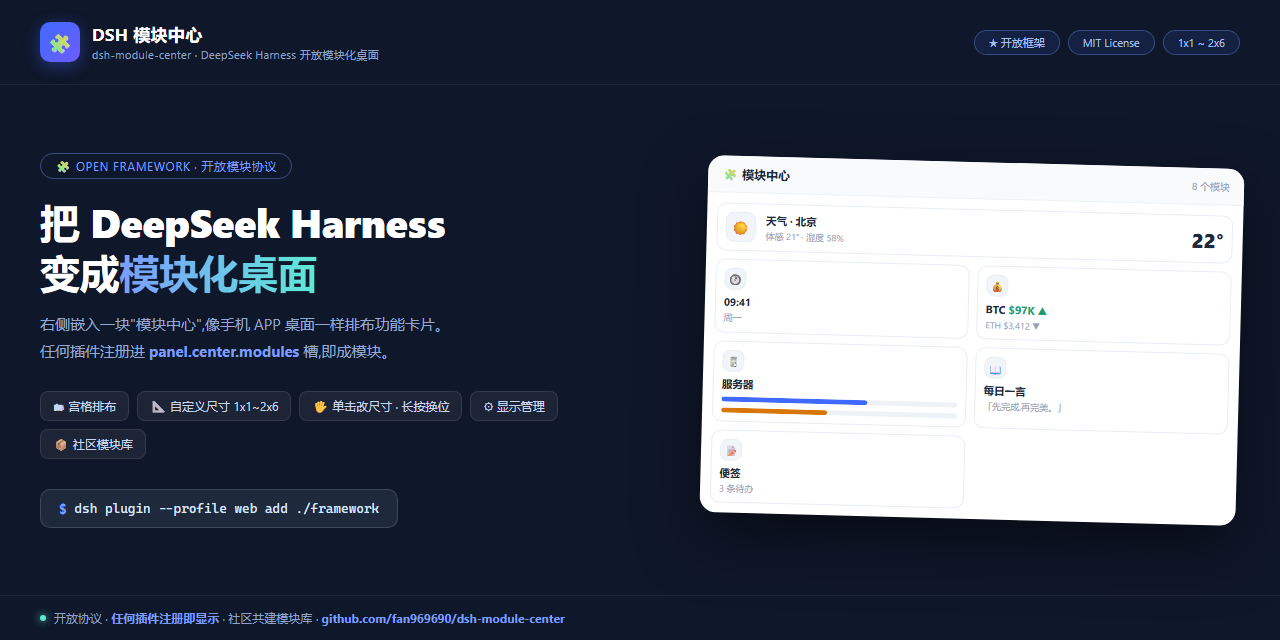The image size is (1280, 640).
Task: Click the puzzle icon beside 模块中心 title
Action: pyautogui.click(x=730, y=174)
